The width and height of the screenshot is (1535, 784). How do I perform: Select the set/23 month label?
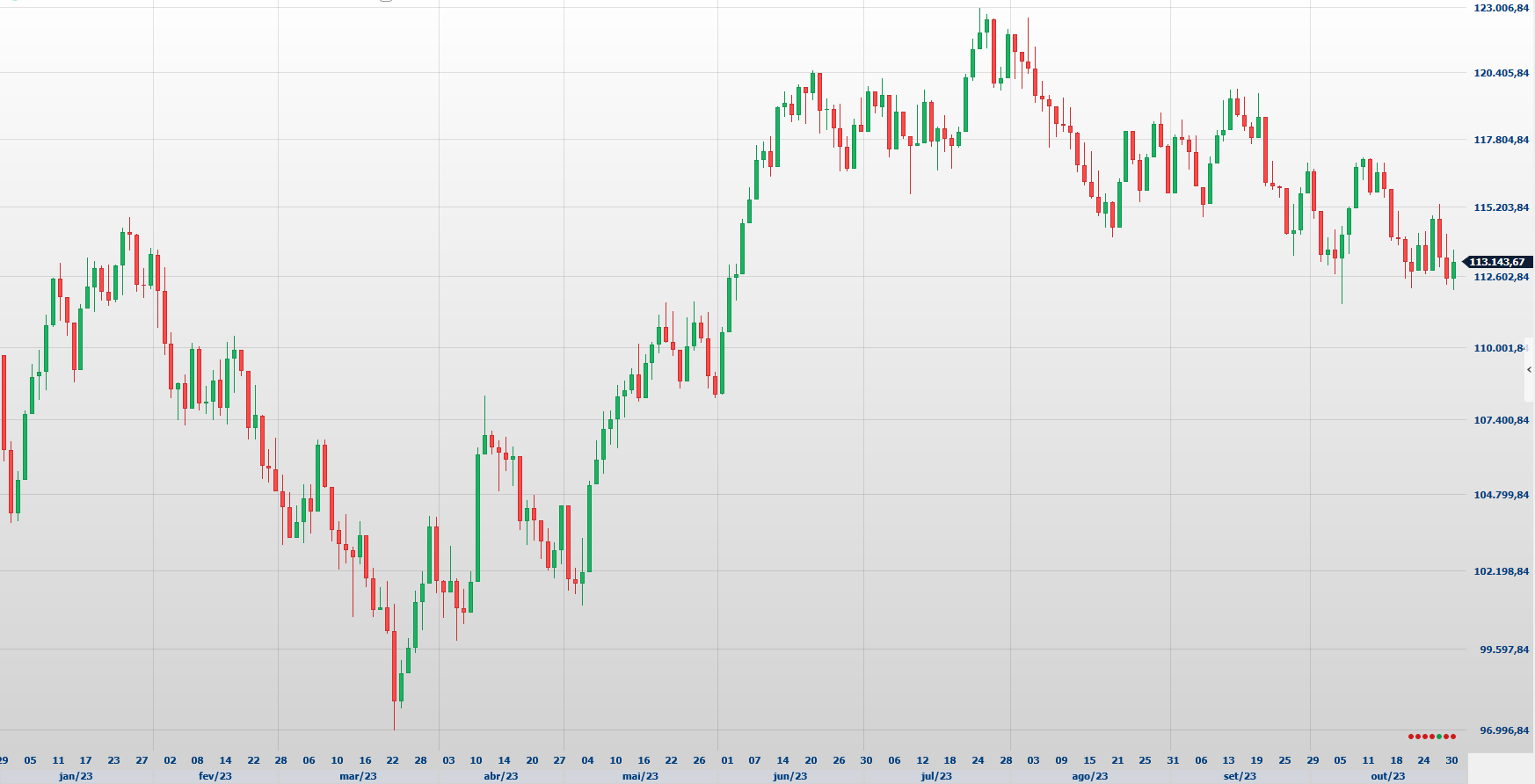pyautogui.click(x=1240, y=776)
